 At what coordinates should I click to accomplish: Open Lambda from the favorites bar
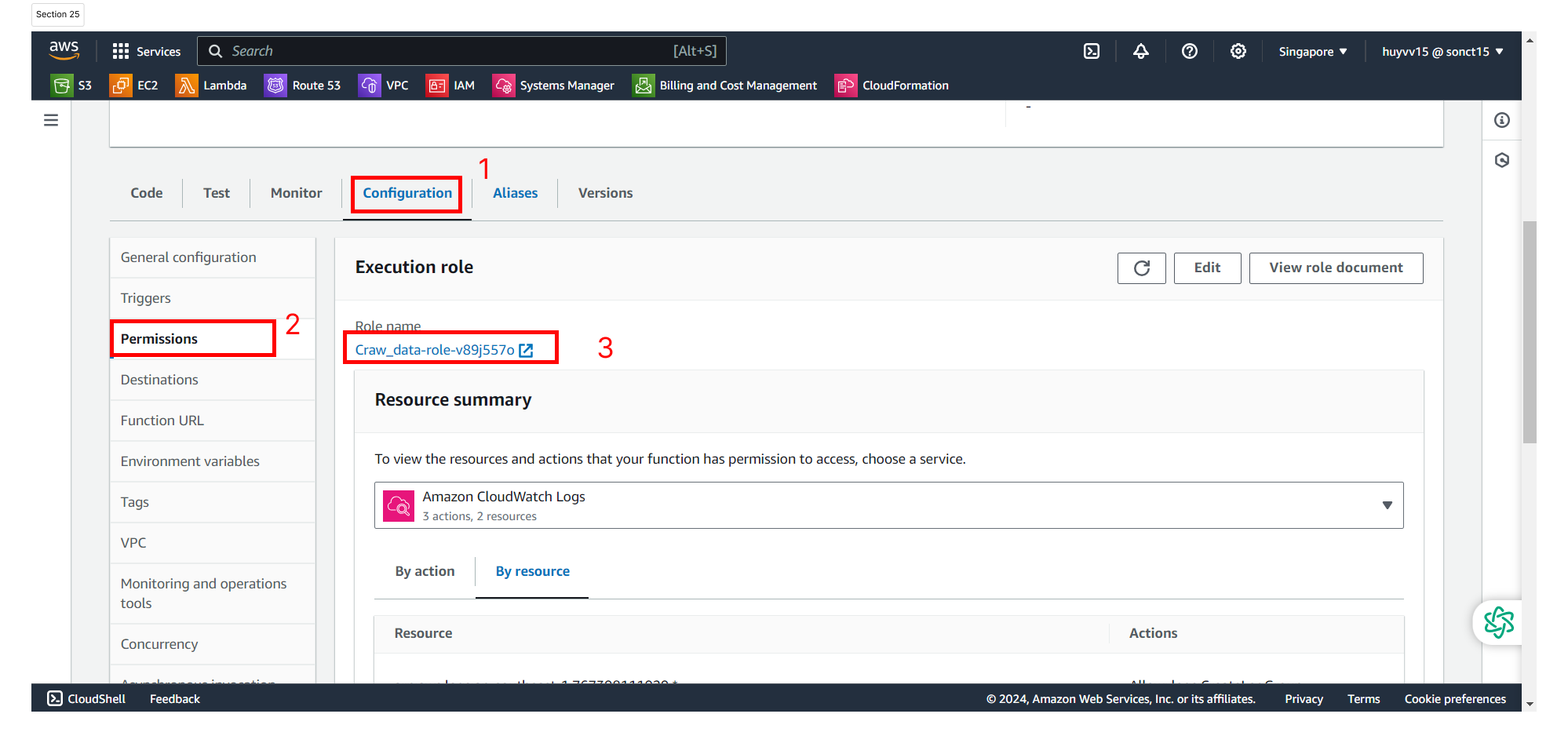coord(211,85)
